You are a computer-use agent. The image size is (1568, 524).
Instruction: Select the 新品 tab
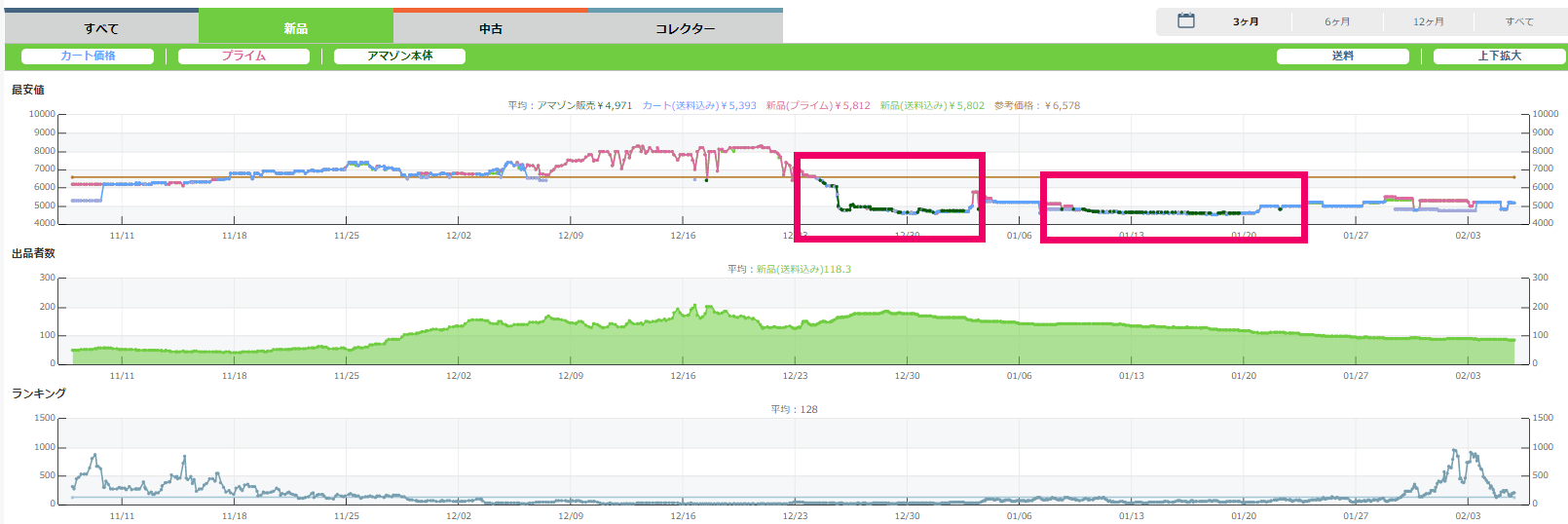point(296,28)
